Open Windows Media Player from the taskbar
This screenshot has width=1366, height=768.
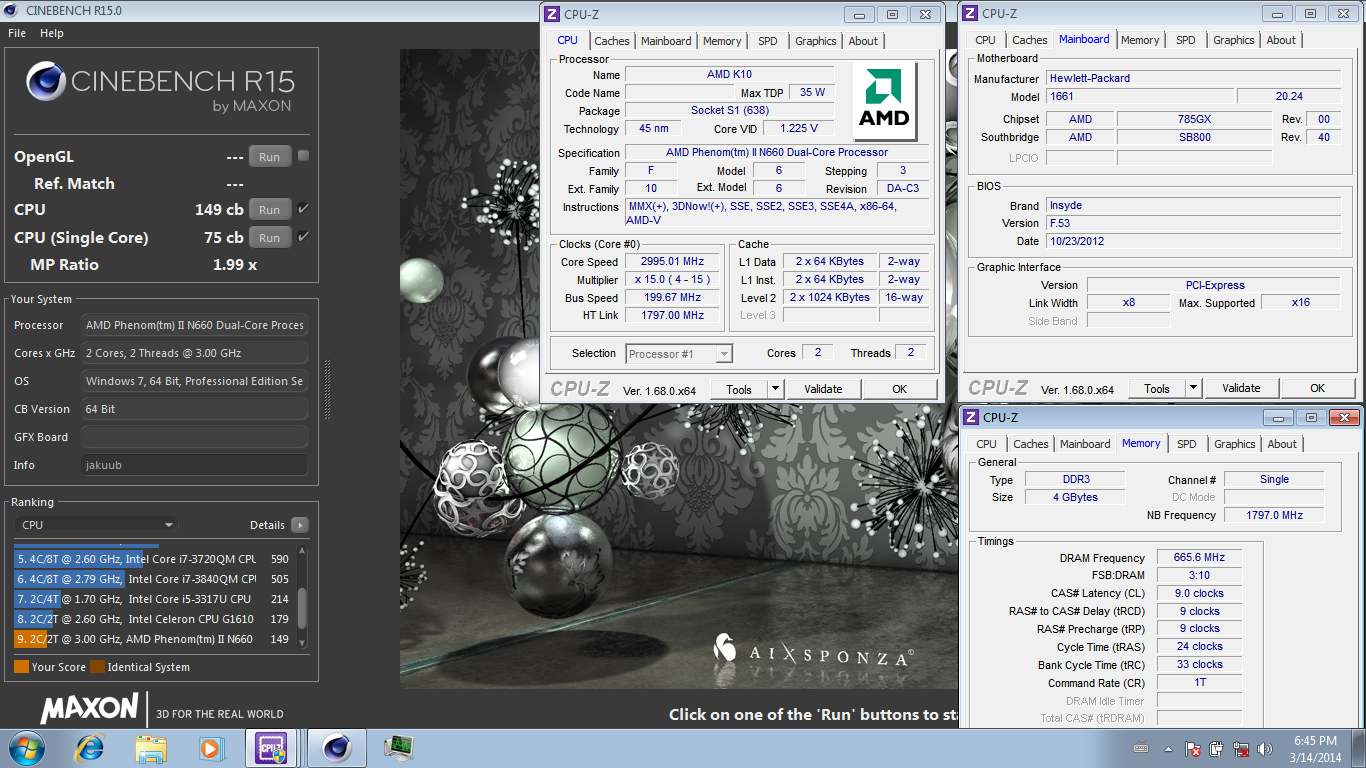coord(210,748)
